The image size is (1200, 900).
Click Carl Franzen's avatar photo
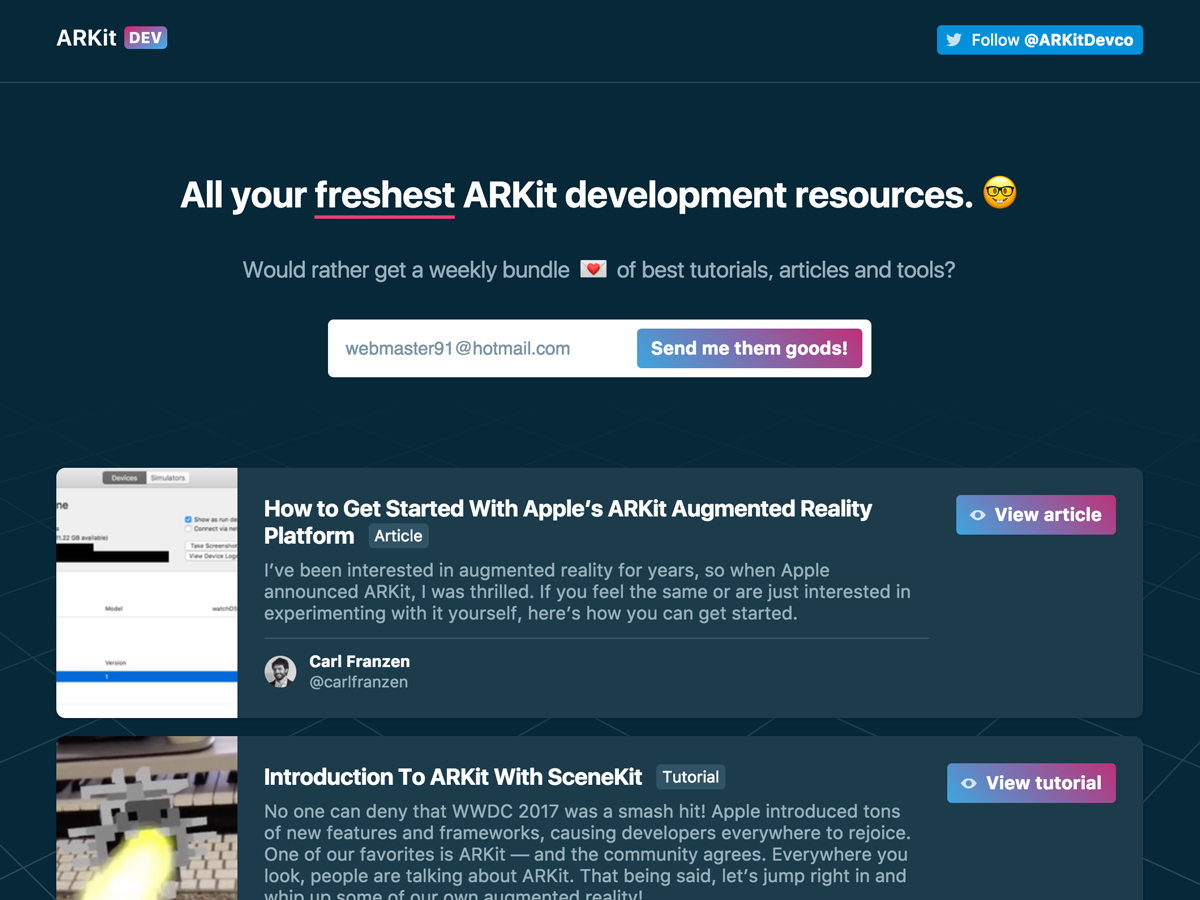click(x=281, y=672)
